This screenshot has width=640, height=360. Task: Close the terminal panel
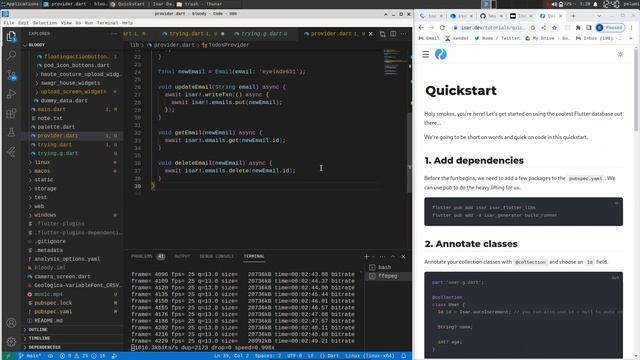click(x=403, y=256)
